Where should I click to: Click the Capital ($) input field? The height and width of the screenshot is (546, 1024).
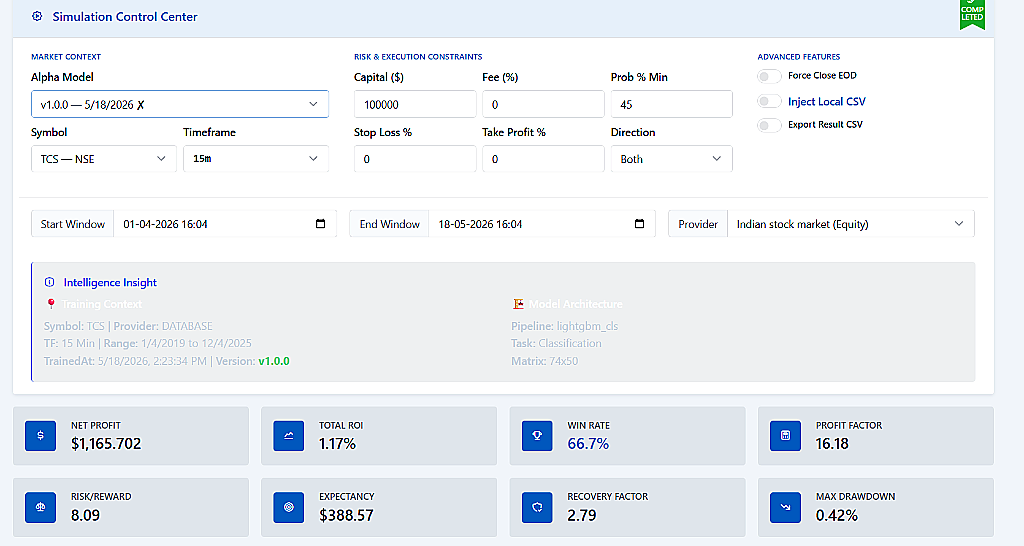(415, 104)
